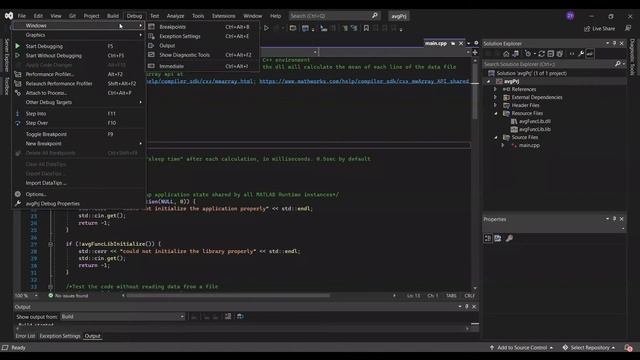This screenshot has height=360, width=640.
Task: Expand the Header Files folder
Action: (x=496, y=105)
